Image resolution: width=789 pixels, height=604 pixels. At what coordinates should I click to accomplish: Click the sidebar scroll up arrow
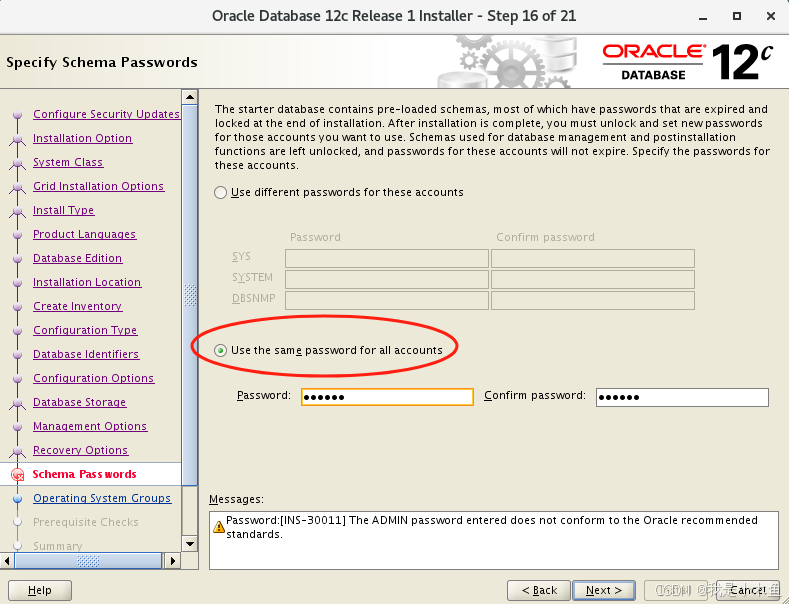pyautogui.click(x=190, y=97)
